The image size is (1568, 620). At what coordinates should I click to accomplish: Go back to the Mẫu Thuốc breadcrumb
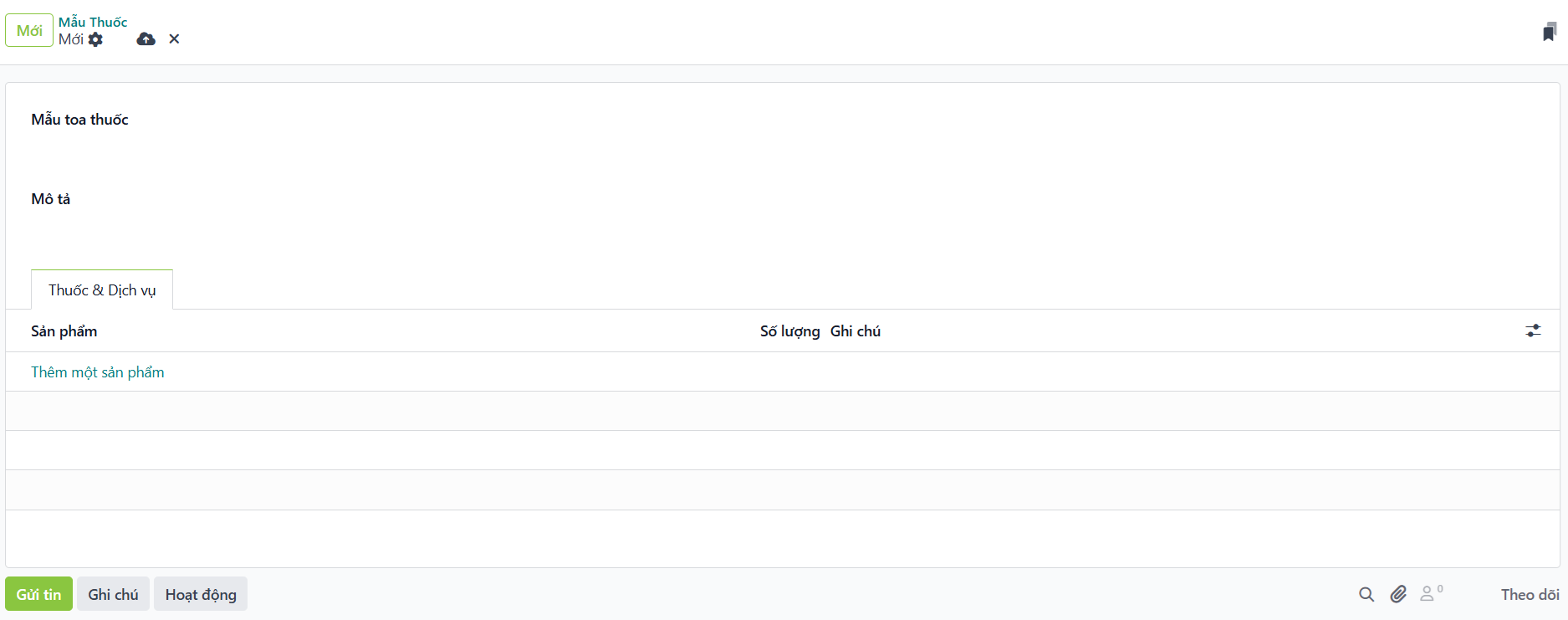point(93,22)
